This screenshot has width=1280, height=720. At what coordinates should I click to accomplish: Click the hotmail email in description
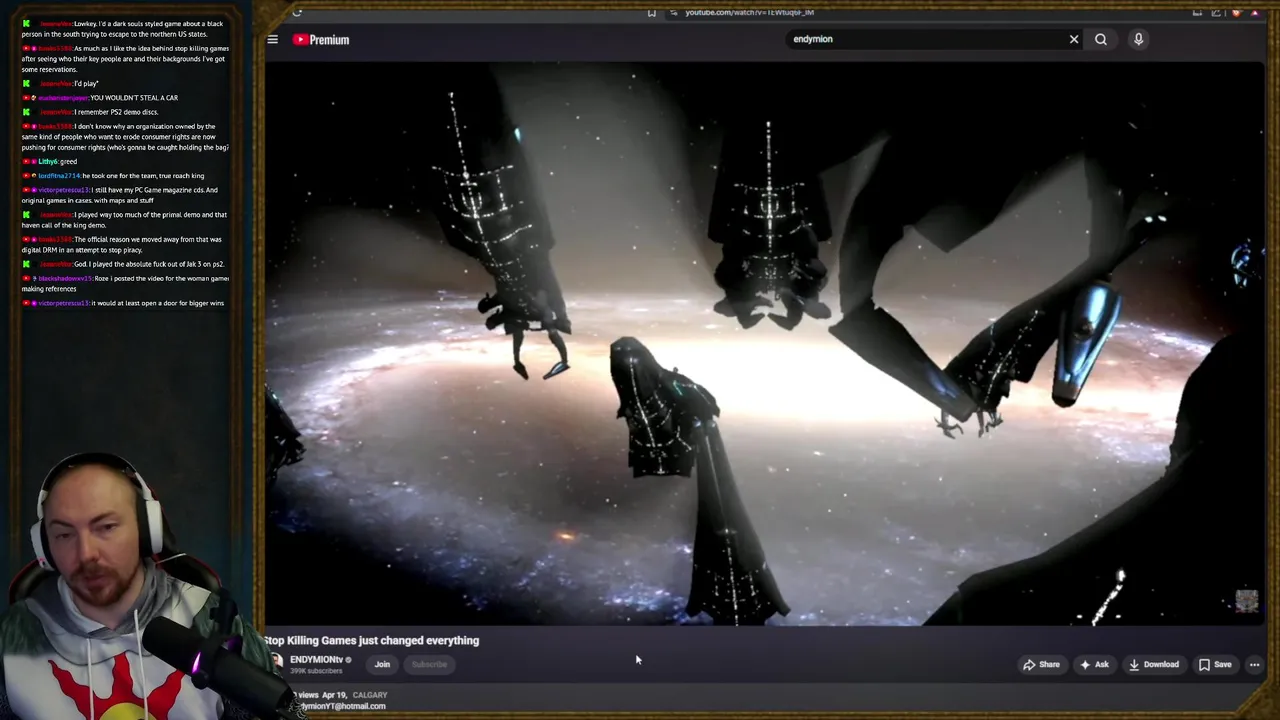tap(343, 706)
